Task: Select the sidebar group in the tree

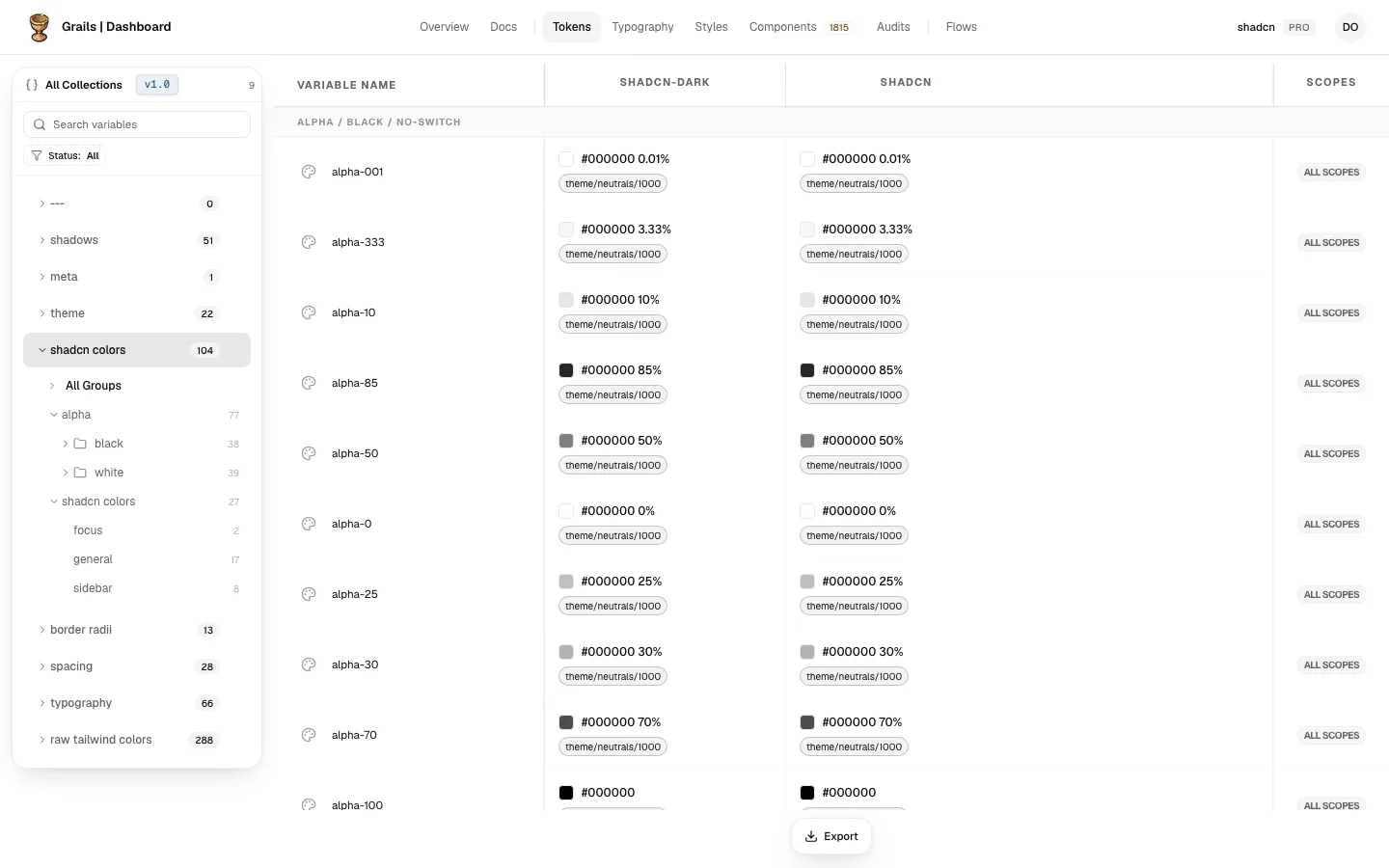Action: pos(93,588)
